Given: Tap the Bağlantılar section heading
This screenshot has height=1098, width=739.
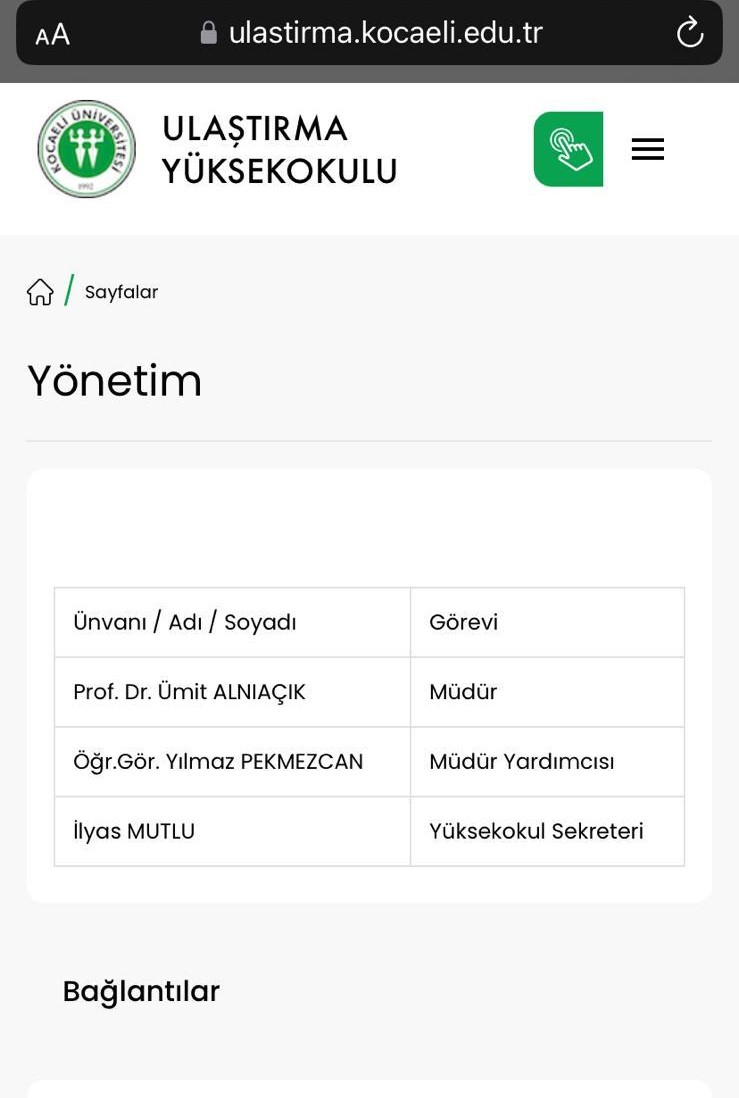Looking at the screenshot, I should (141, 991).
